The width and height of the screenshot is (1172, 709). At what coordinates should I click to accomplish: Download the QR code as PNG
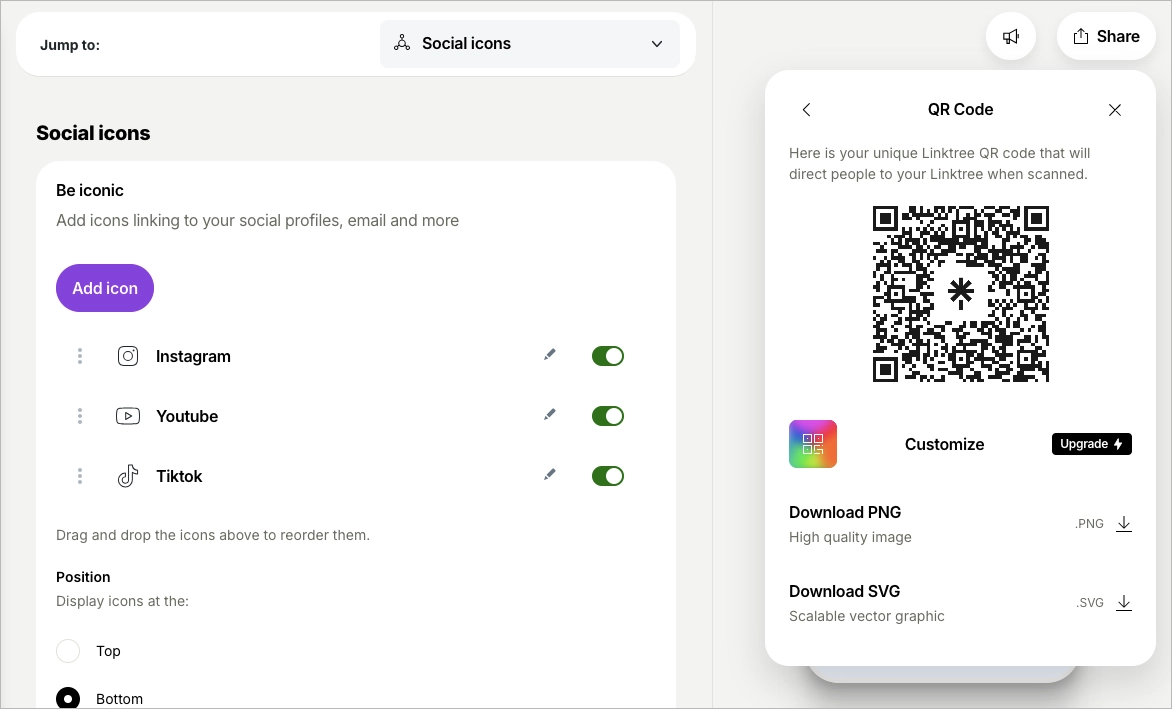tap(1123, 523)
